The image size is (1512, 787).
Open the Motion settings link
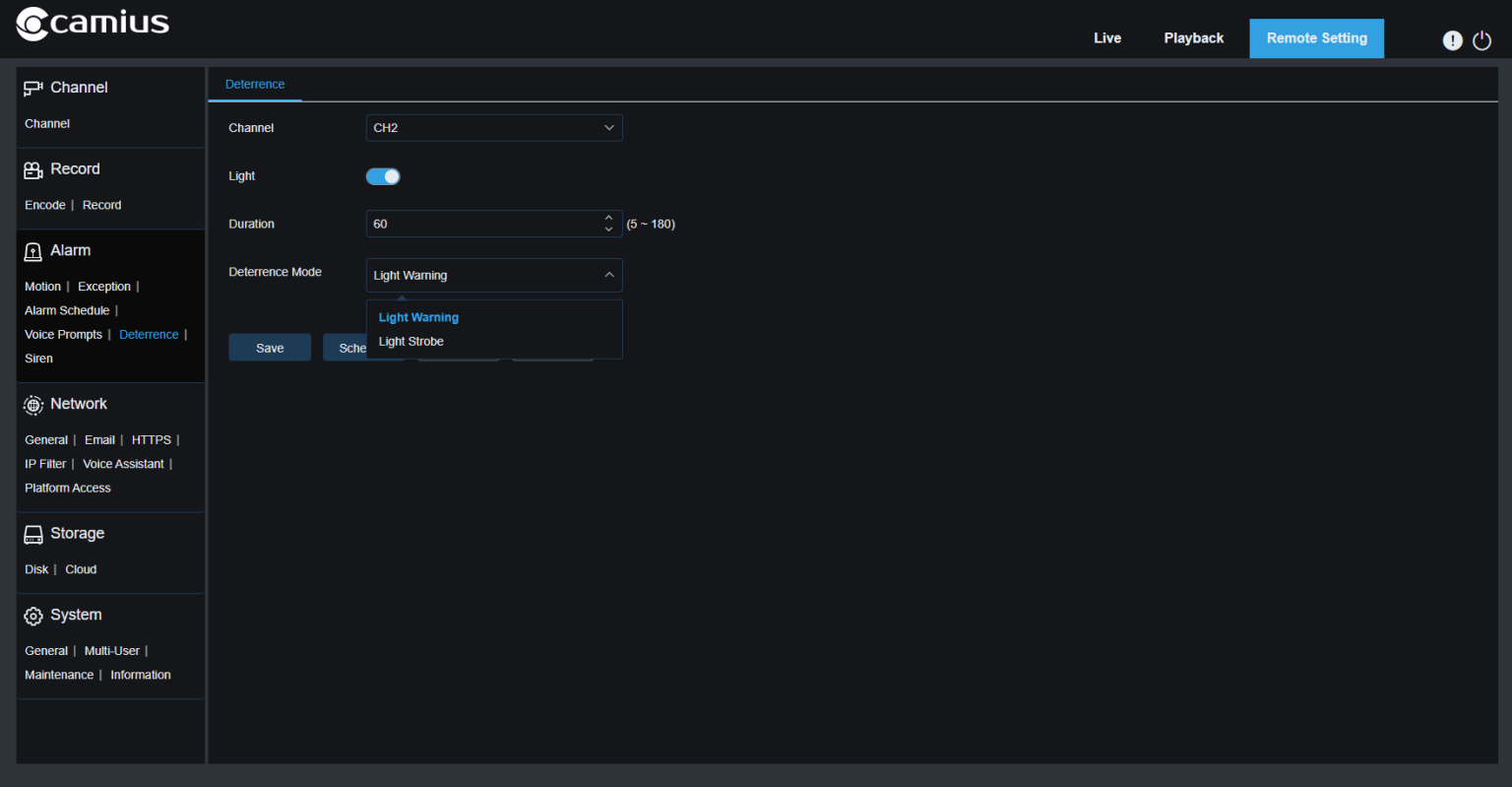42,287
